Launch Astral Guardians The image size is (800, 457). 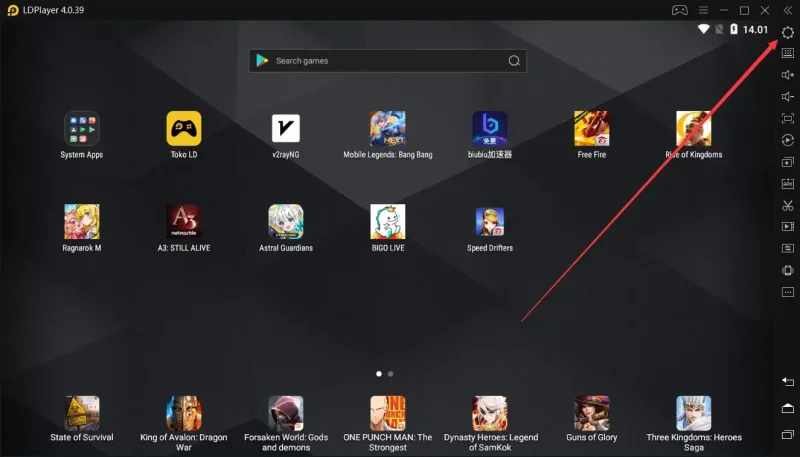pos(286,222)
